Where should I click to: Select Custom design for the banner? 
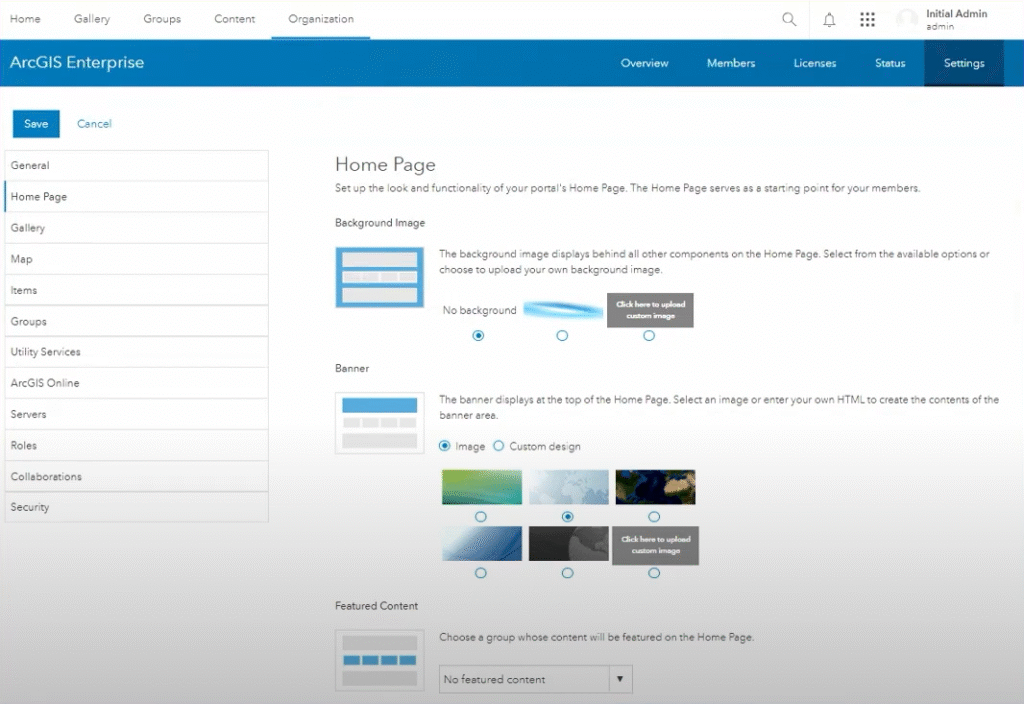(499, 446)
